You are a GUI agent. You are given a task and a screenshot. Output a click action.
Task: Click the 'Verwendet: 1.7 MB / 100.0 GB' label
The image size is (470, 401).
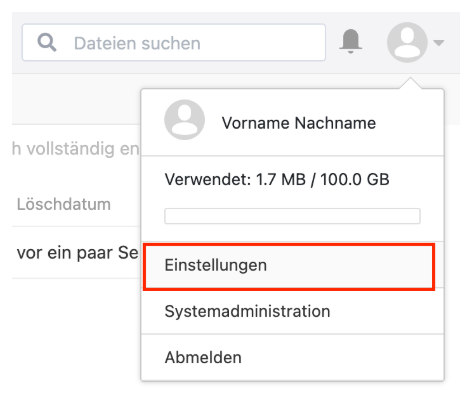click(277, 180)
